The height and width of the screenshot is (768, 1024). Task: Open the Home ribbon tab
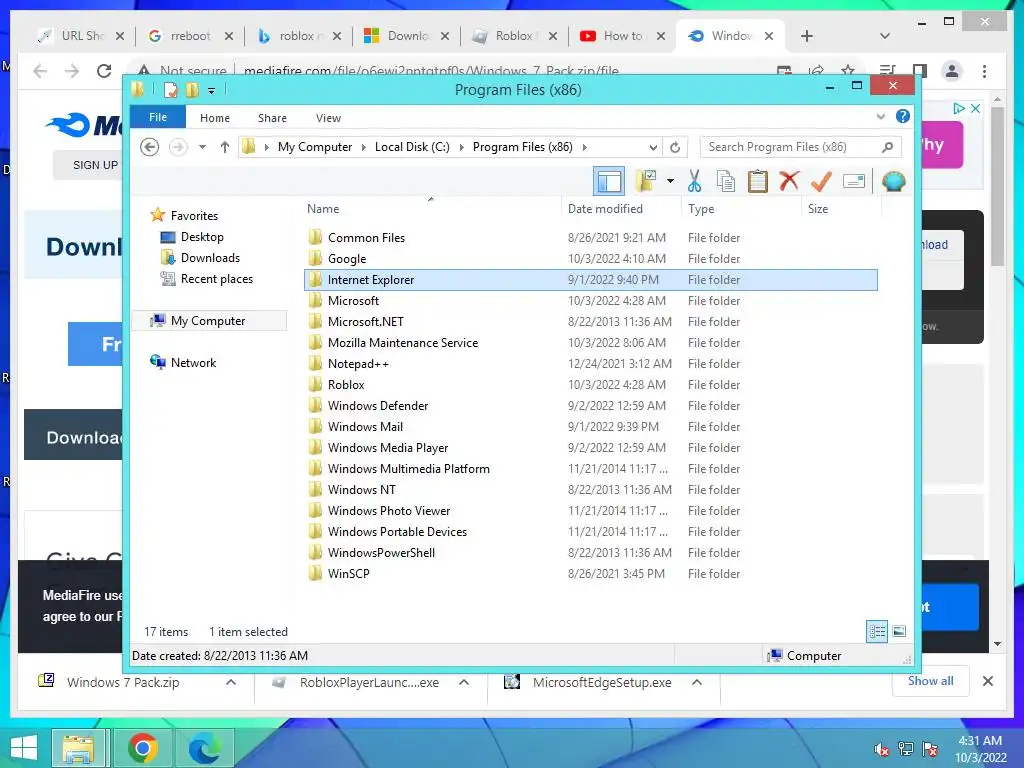click(215, 118)
